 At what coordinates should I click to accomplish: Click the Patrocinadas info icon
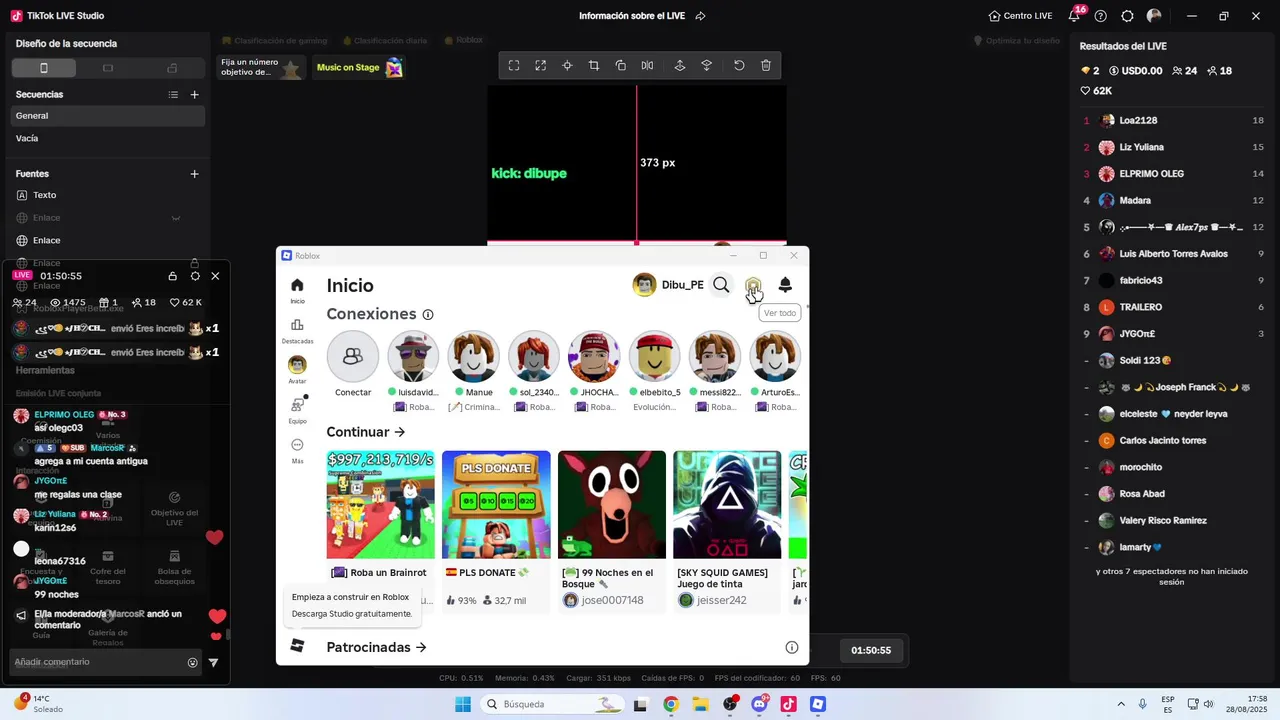pyautogui.click(x=792, y=648)
